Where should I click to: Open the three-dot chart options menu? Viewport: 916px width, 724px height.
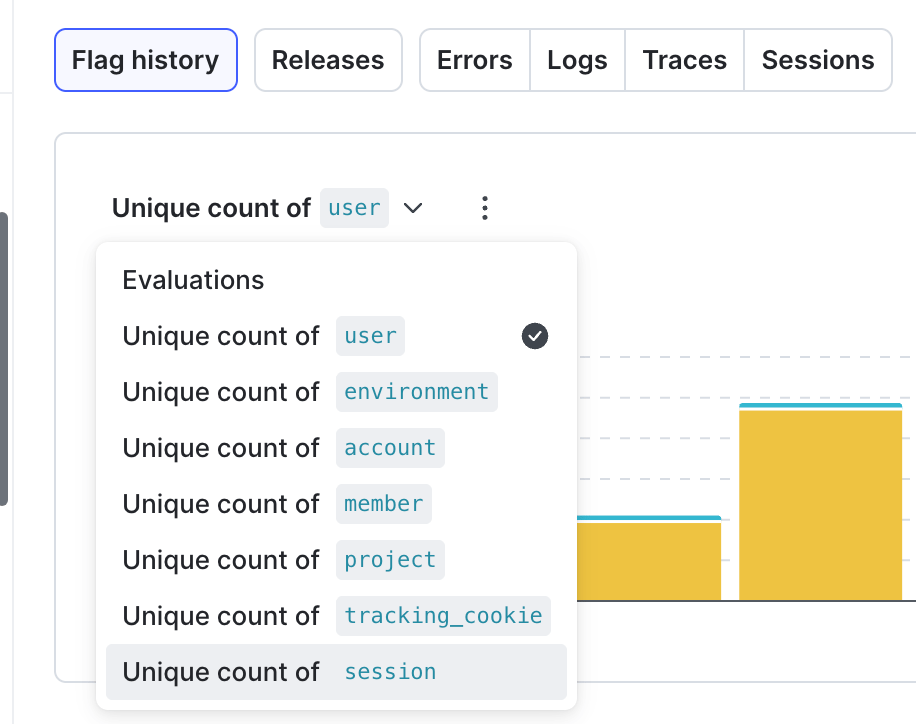(484, 208)
